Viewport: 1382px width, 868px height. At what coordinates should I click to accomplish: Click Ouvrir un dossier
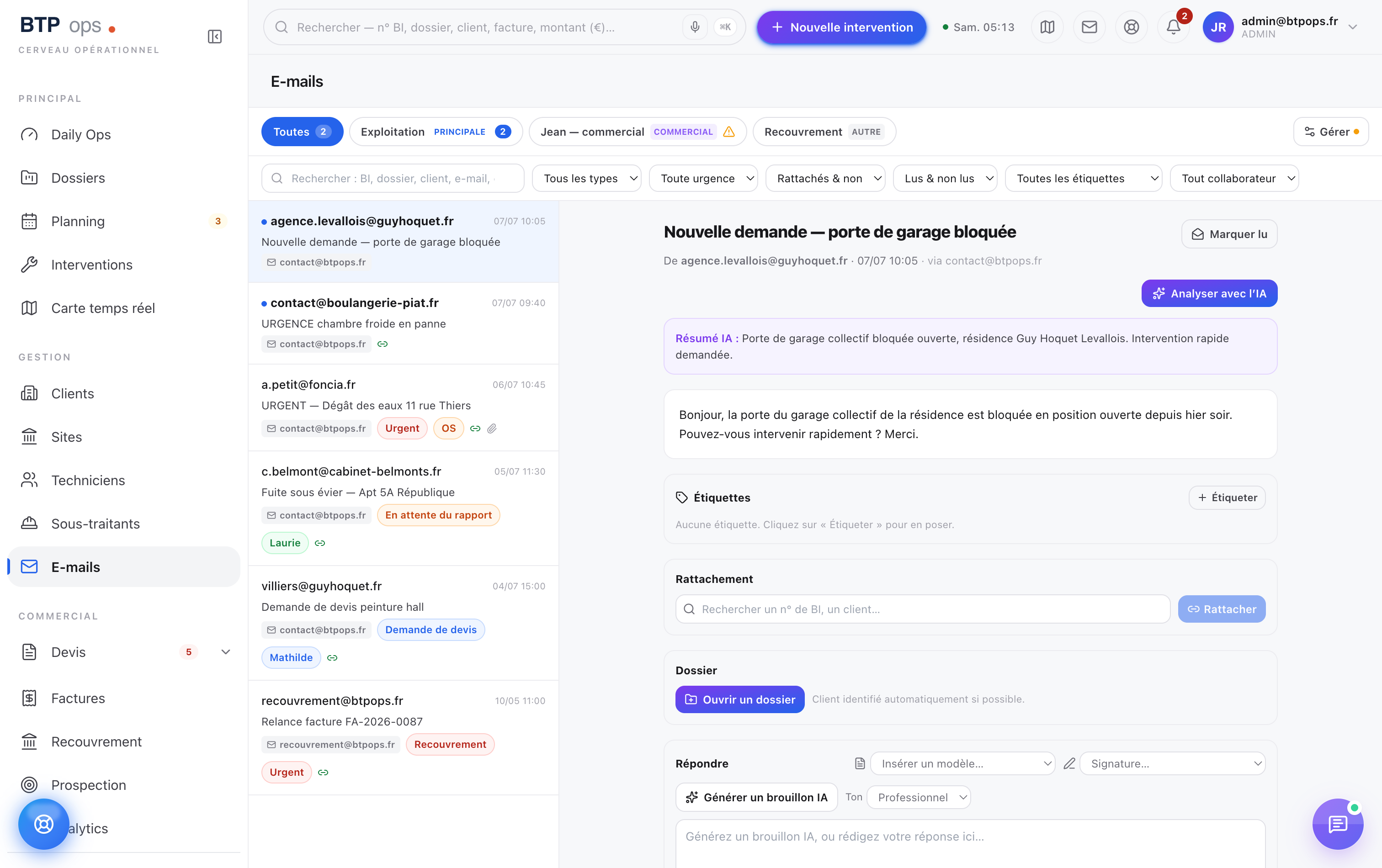(x=740, y=699)
